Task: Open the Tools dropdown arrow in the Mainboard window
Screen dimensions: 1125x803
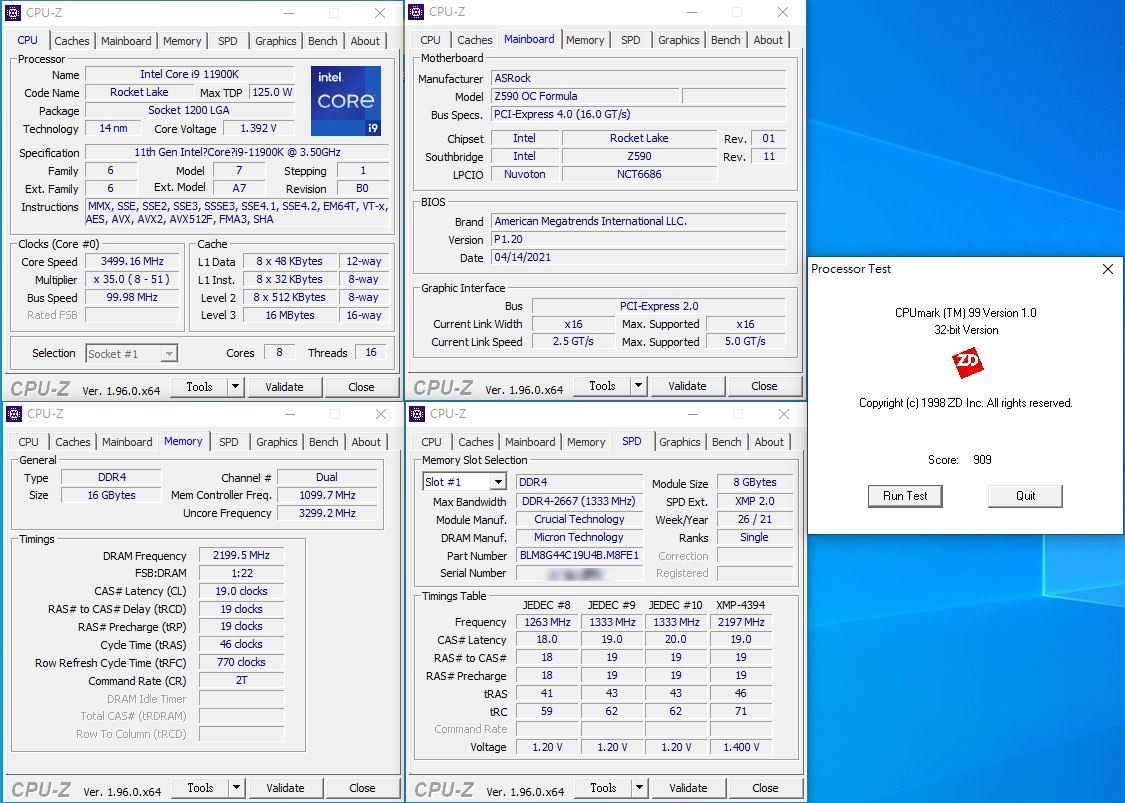Action: coord(638,386)
